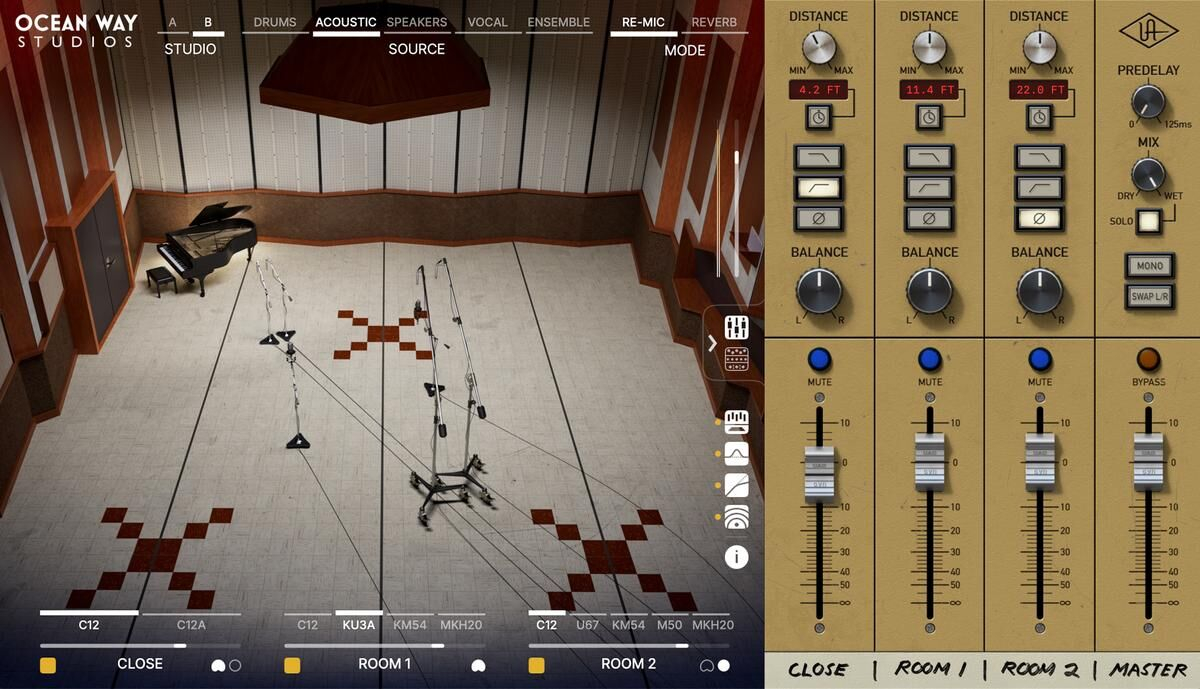Select the EQ bell curve icon
This screenshot has width=1200, height=689.
pyautogui.click(x=737, y=454)
